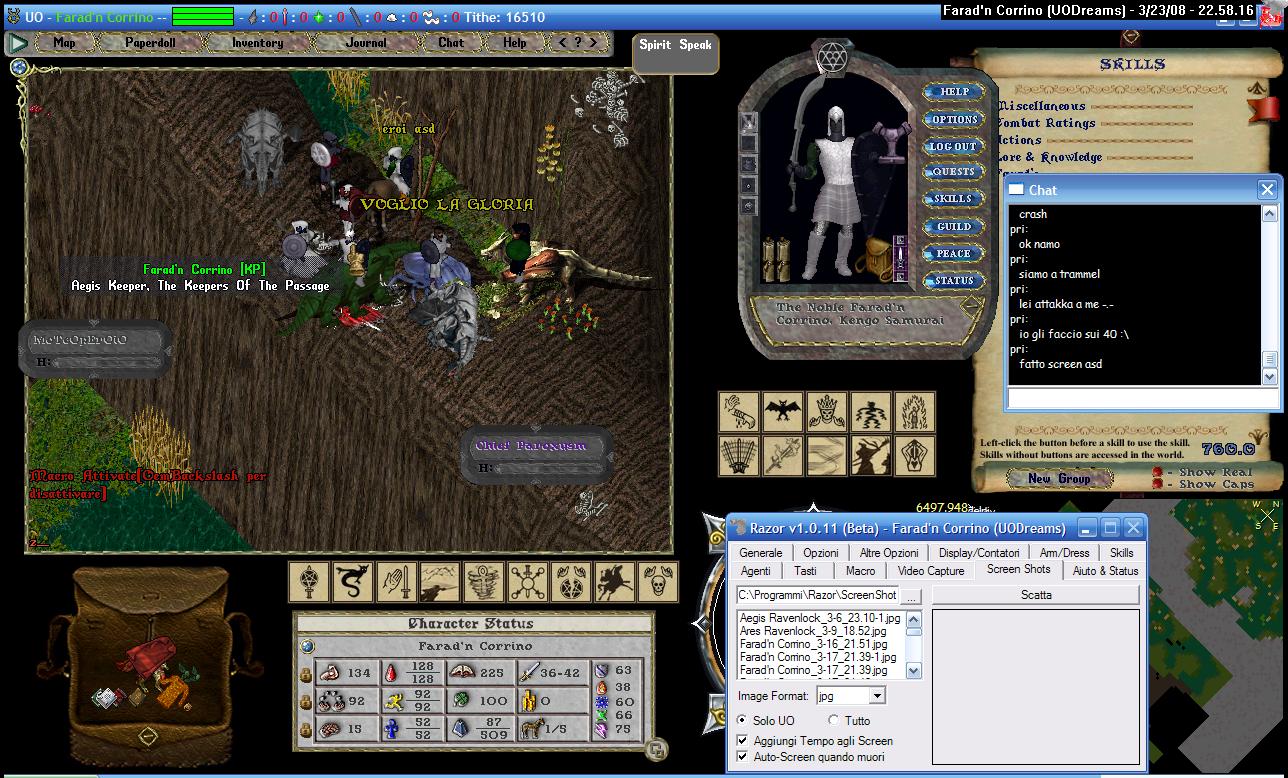Screen dimensions: 1288x778
Task: Click the green arrow icon beside Map
Action: click(x=17, y=43)
